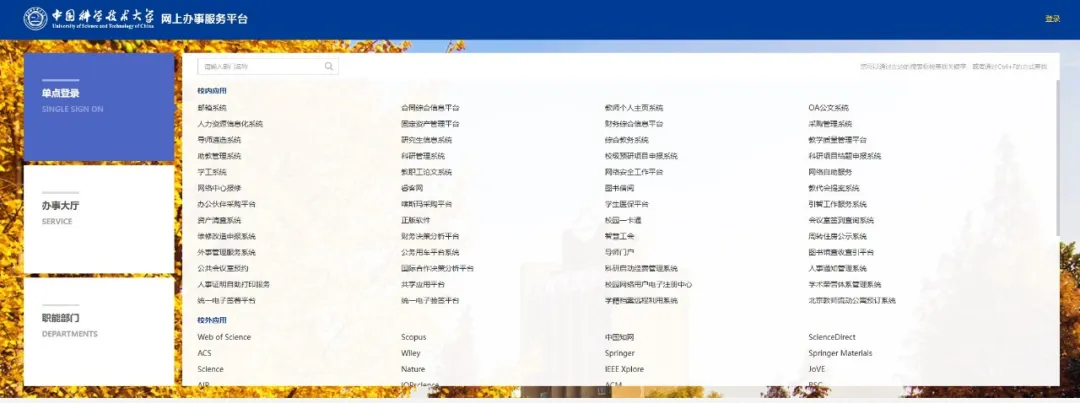This screenshot has width=1080, height=403.
Task: Open 校园一卡通 link
Action: pyautogui.click(x=623, y=220)
